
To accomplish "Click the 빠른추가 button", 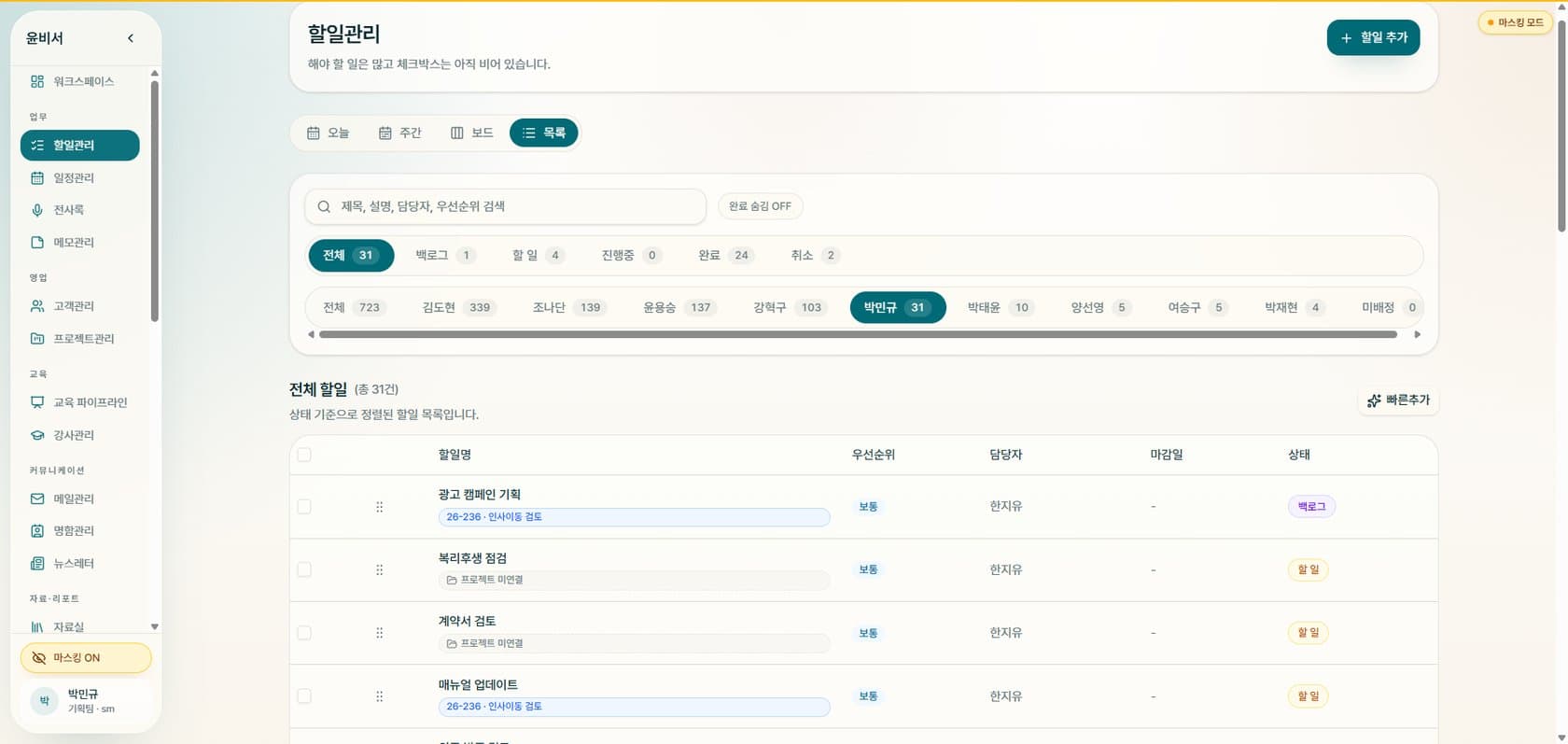I will click(1398, 400).
